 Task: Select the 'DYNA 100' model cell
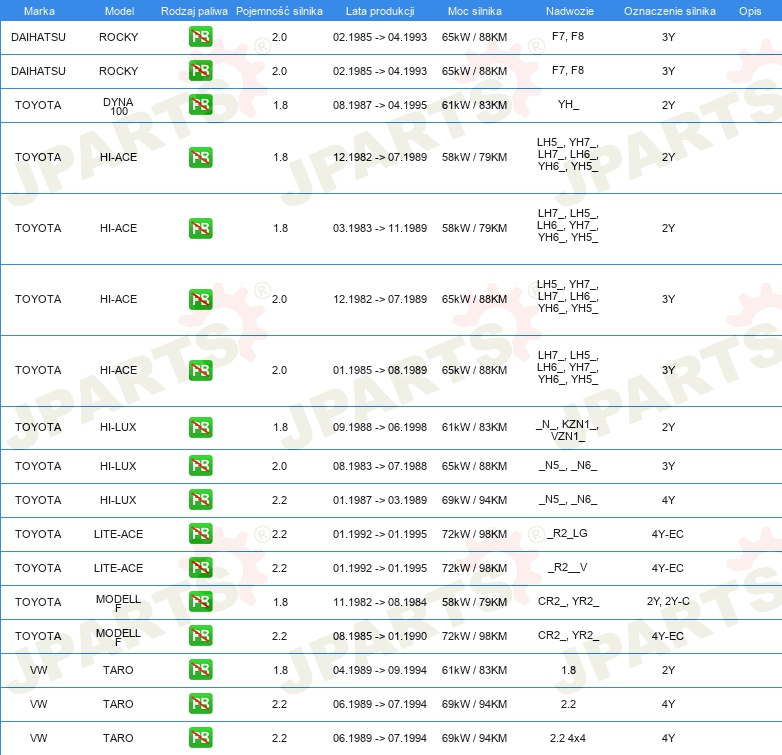click(x=118, y=106)
